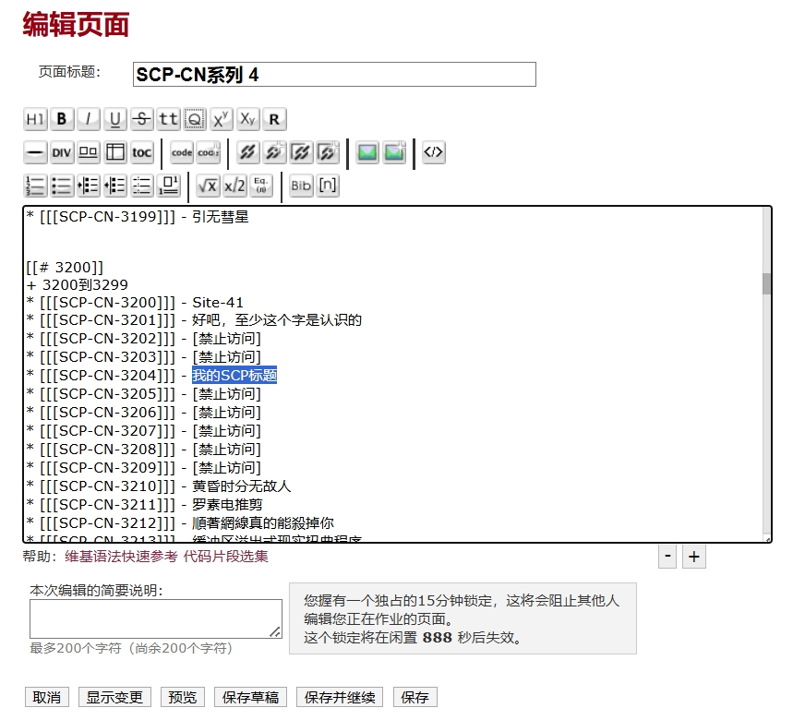The image size is (793, 720).
Task: Click the SCP-CN-3210 黄昏时分无故人 line
Action: pos(159,486)
